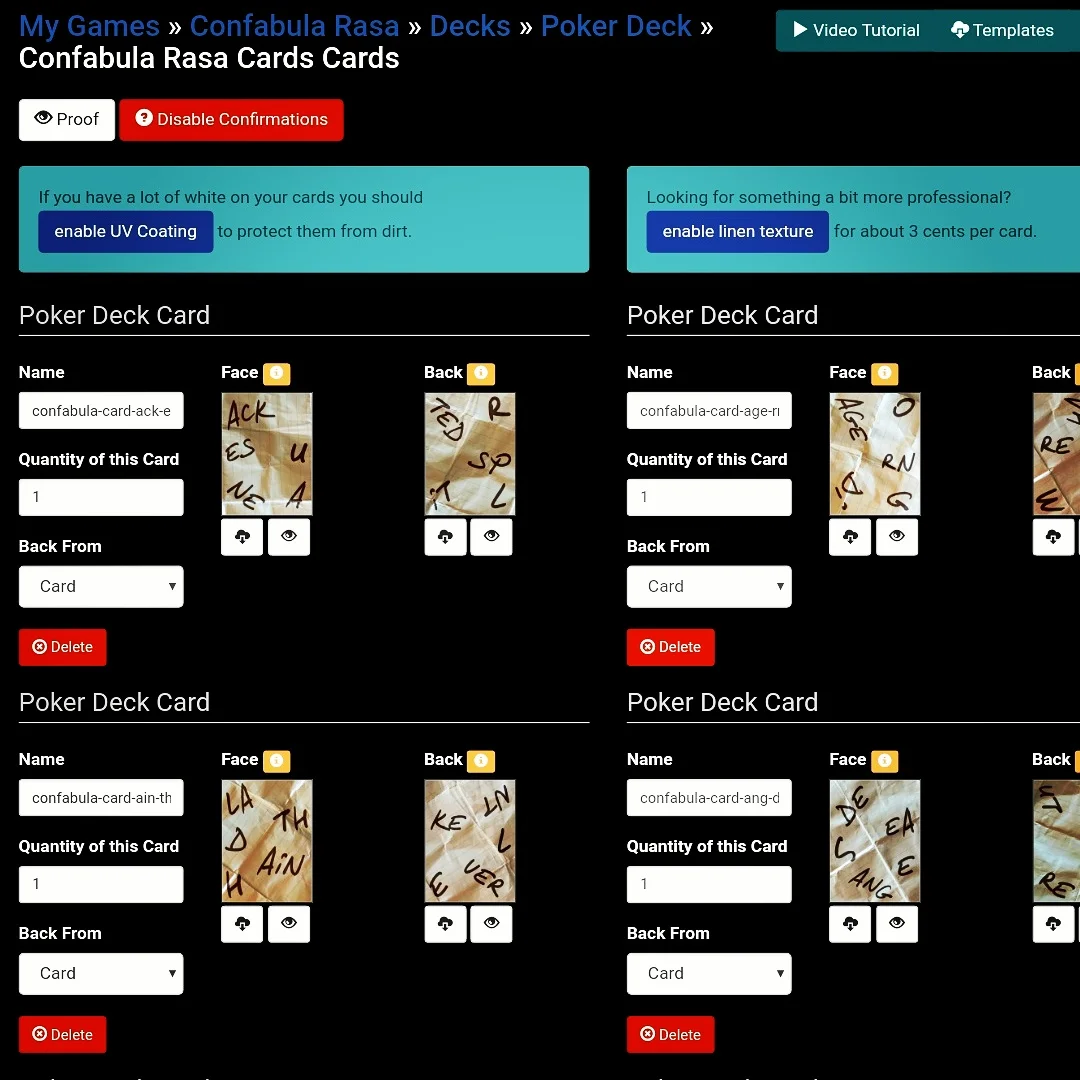Viewport: 1080px width, 1080px height.
Task: Open Templates download button
Action: pyautogui.click(x=1003, y=30)
